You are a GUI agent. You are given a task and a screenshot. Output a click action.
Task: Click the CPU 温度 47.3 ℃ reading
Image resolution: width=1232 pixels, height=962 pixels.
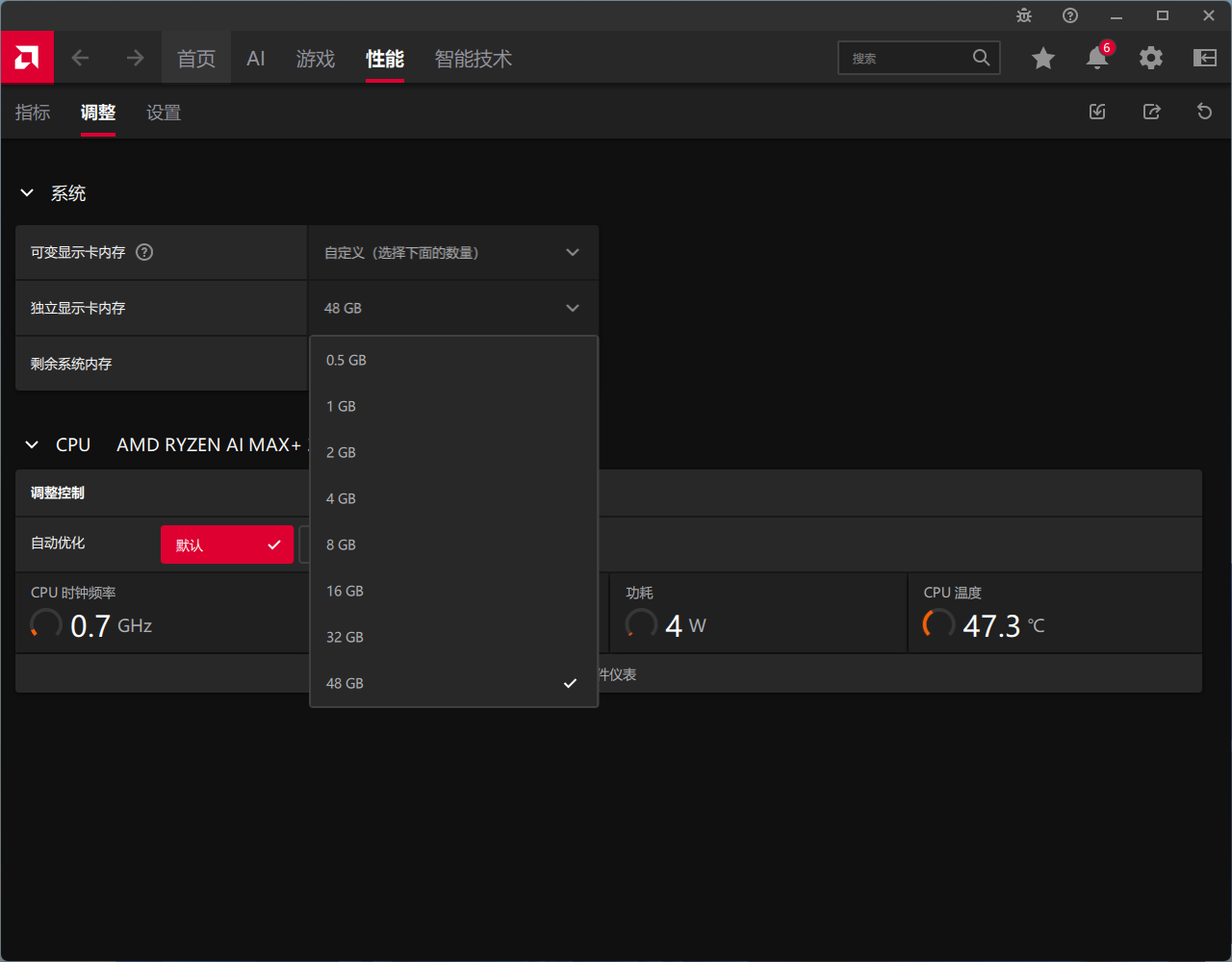(x=1055, y=614)
